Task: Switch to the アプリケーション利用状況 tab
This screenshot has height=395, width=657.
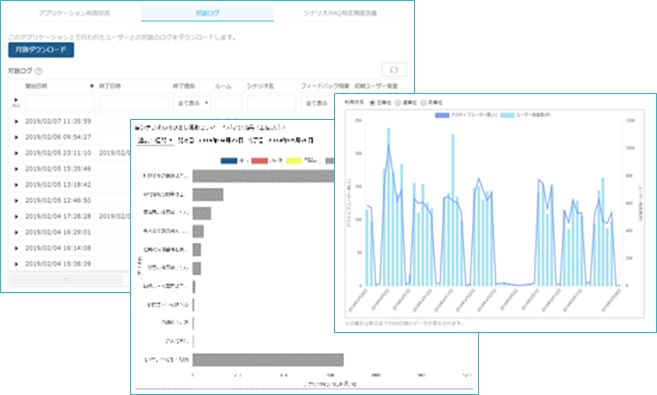Action: pos(75,13)
